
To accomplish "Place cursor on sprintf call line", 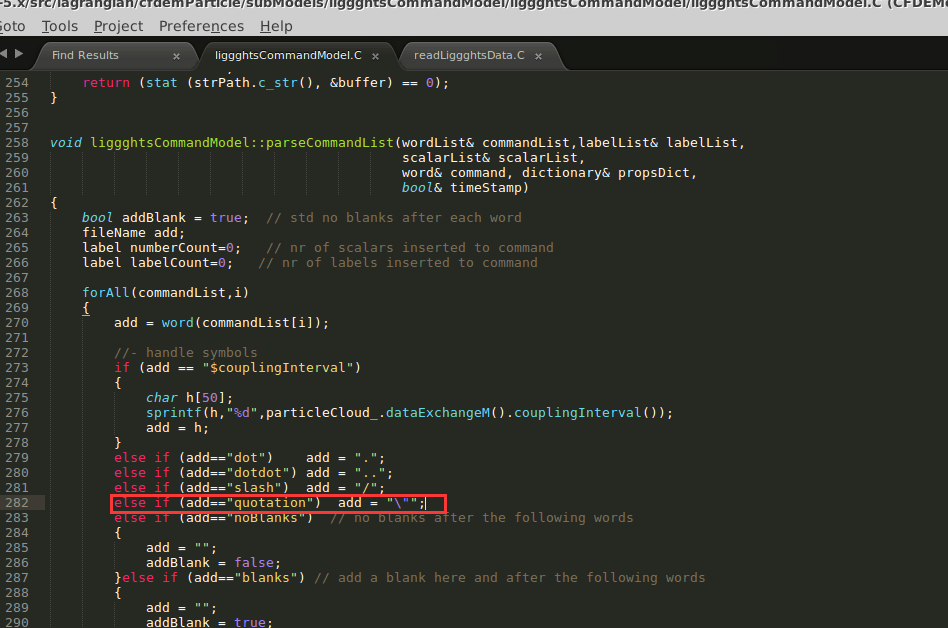I will click(409, 413).
